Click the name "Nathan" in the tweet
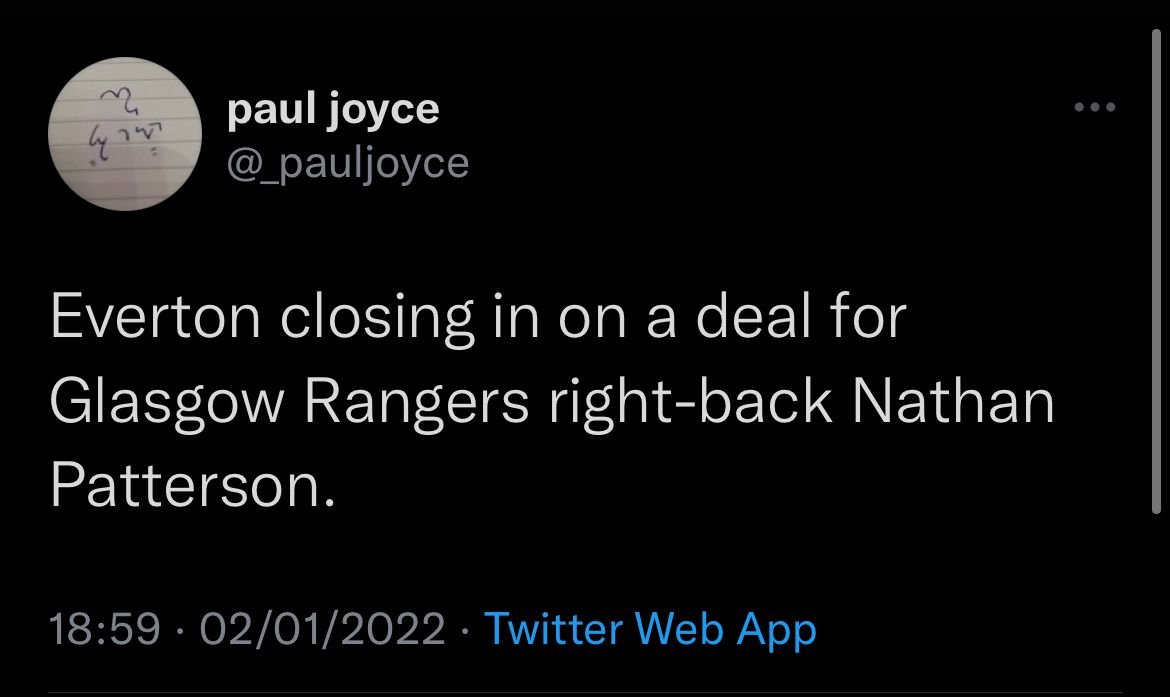Image resolution: width=1170 pixels, height=697 pixels. (955, 402)
